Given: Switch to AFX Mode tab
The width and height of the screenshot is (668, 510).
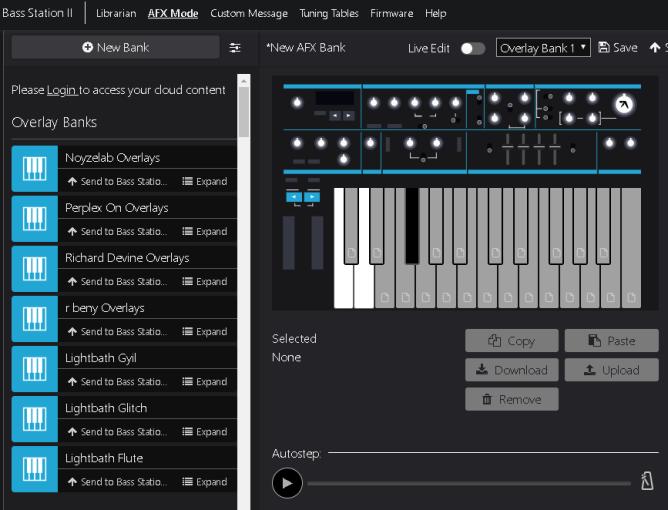Looking at the screenshot, I should click(173, 13).
